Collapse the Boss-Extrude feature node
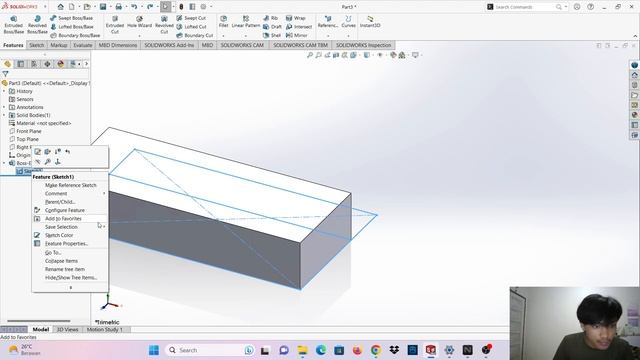 (x=4, y=163)
